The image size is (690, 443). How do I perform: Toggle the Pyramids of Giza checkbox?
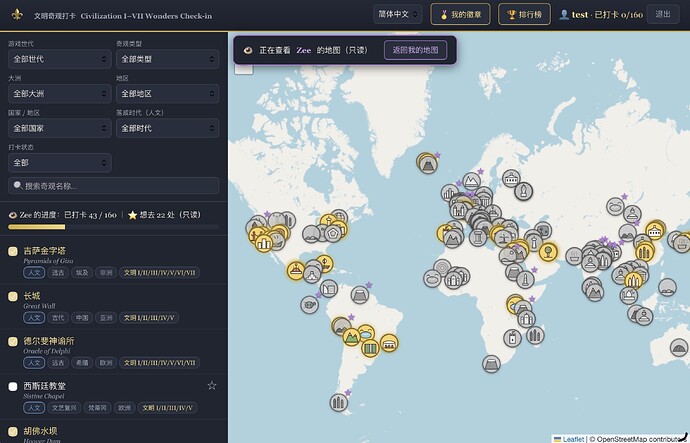[x=13, y=251]
